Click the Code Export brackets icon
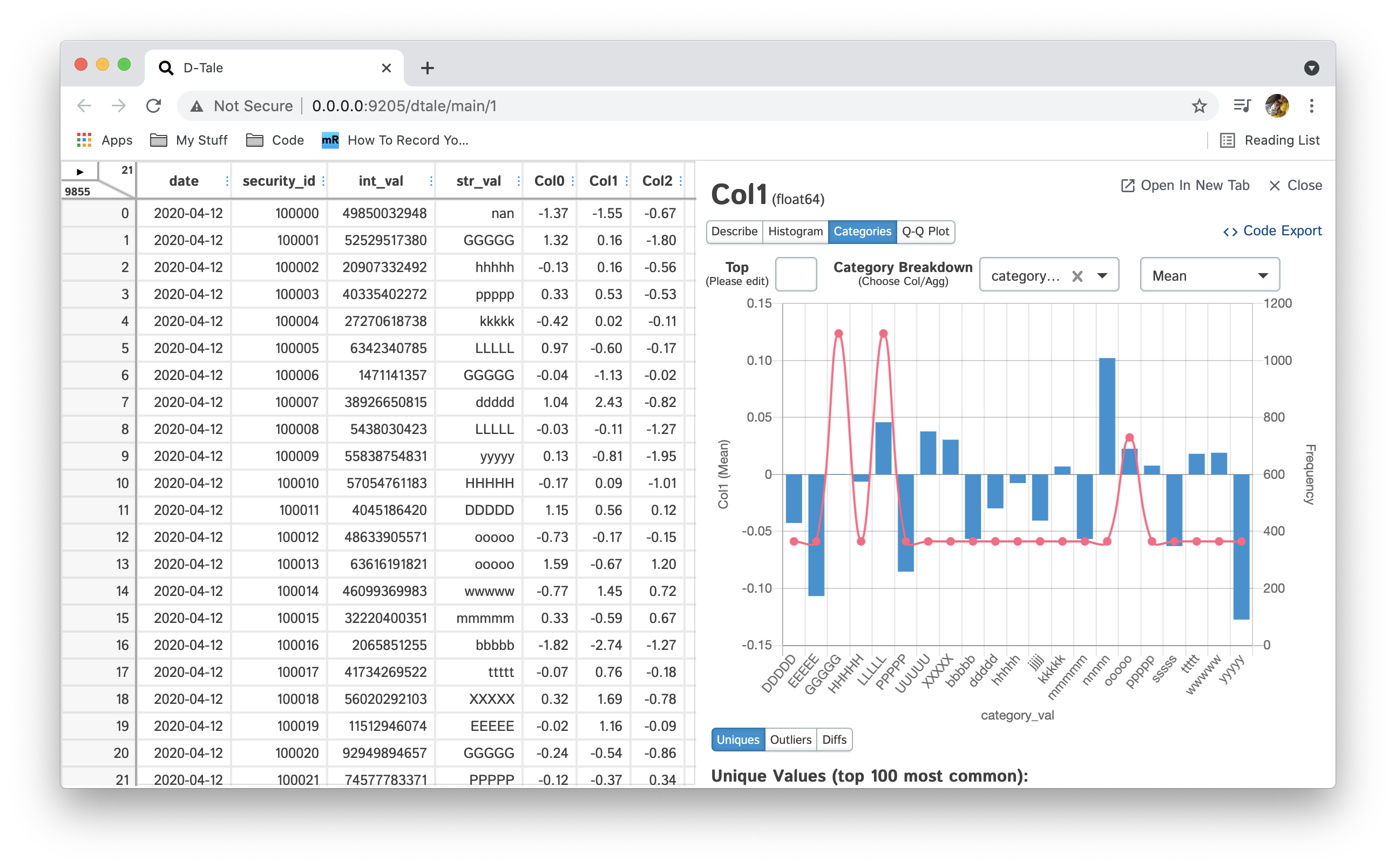 tap(1230, 232)
